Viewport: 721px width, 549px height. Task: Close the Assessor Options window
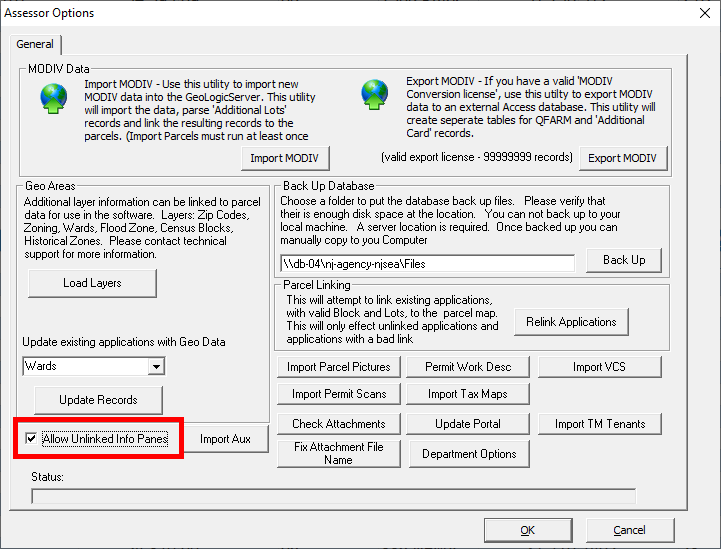point(704,13)
